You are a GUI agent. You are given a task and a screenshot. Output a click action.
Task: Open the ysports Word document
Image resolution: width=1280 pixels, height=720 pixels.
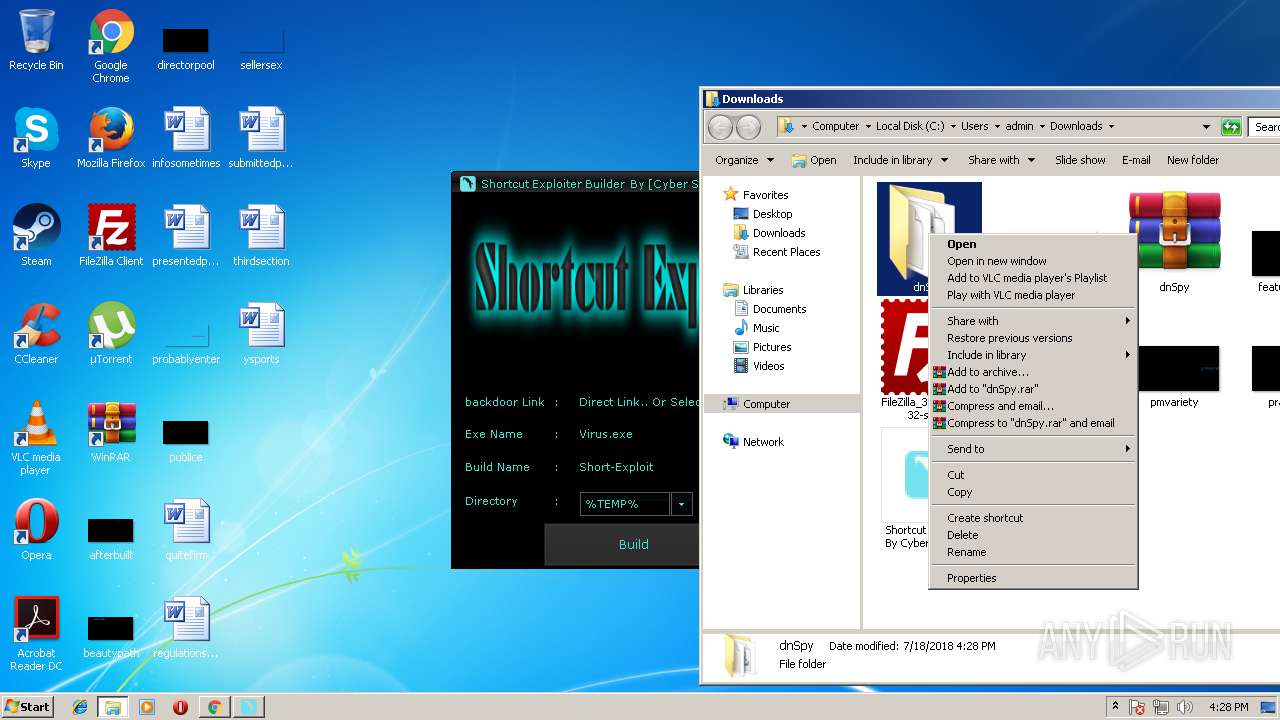(x=261, y=334)
